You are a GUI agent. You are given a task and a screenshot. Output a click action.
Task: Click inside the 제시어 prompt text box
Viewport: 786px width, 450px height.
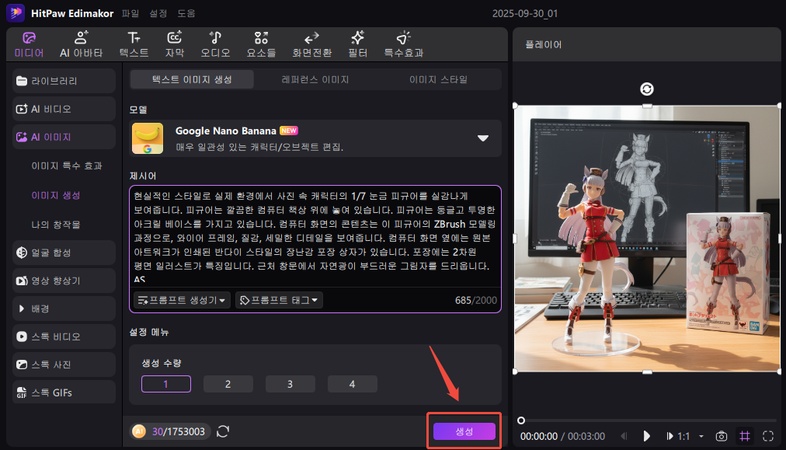coord(315,235)
